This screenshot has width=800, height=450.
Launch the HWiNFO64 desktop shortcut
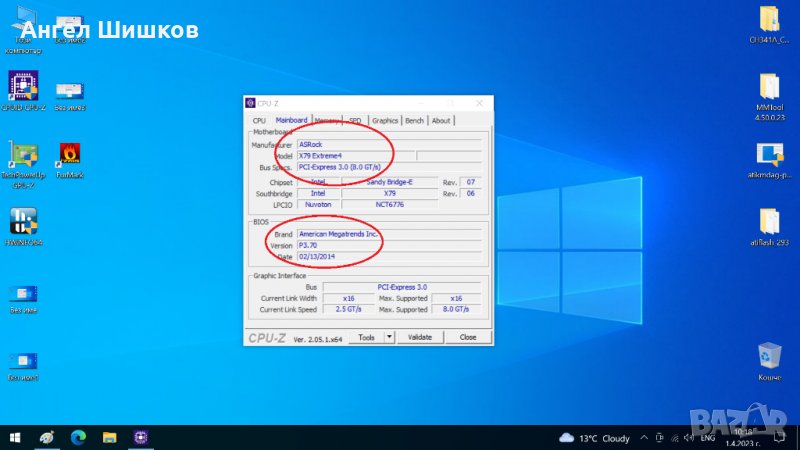tap(23, 223)
